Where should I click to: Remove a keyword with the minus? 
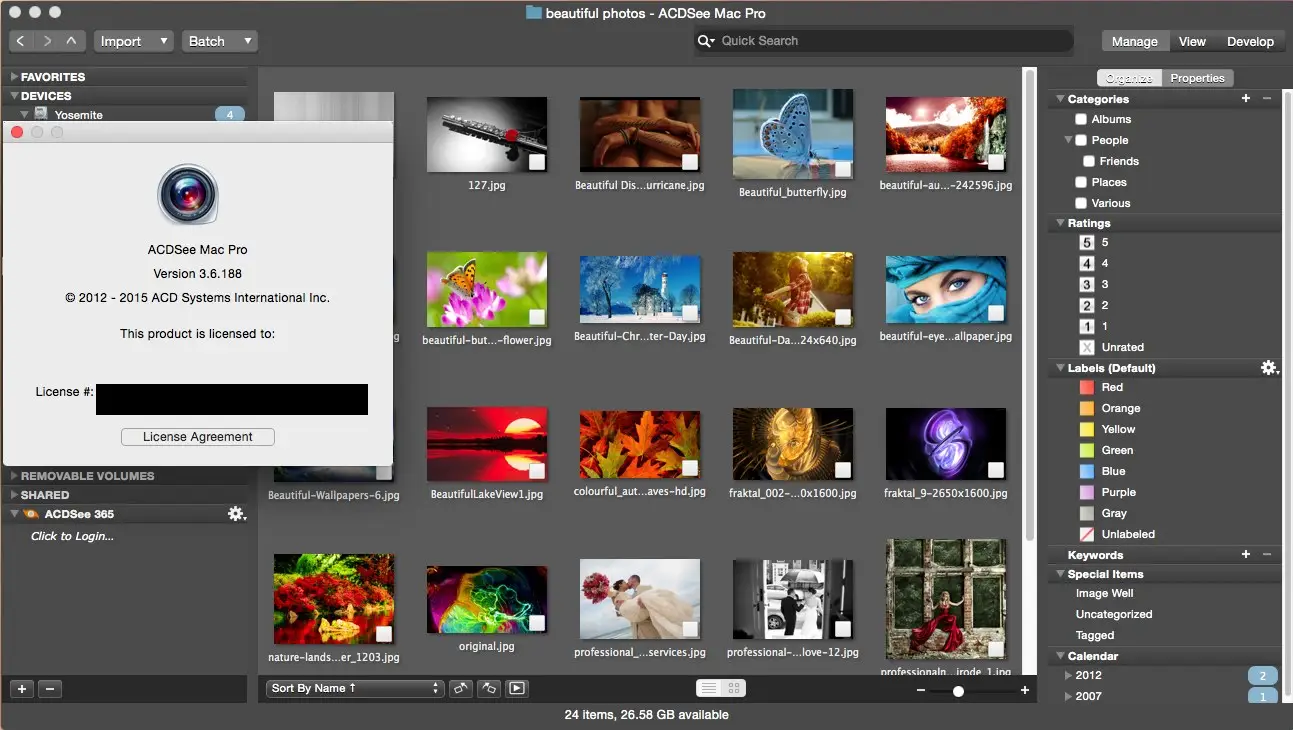coord(1267,555)
